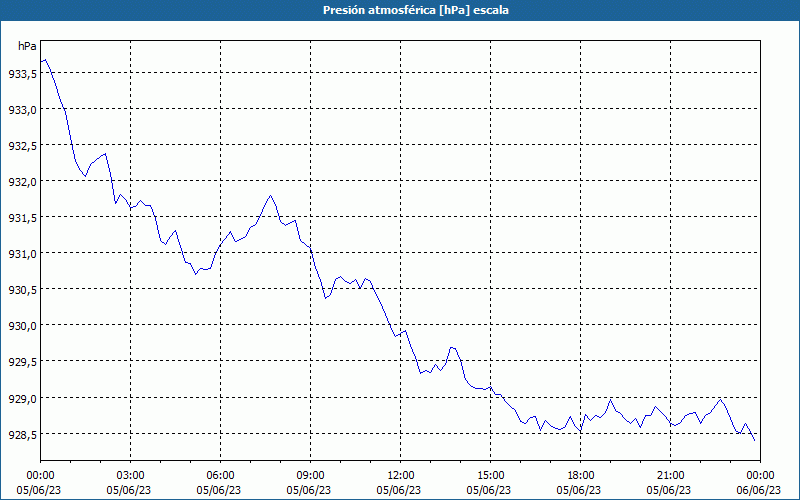Click the 12:00 time axis label
This screenshot has height=500, width=800.
pos(401,476)
